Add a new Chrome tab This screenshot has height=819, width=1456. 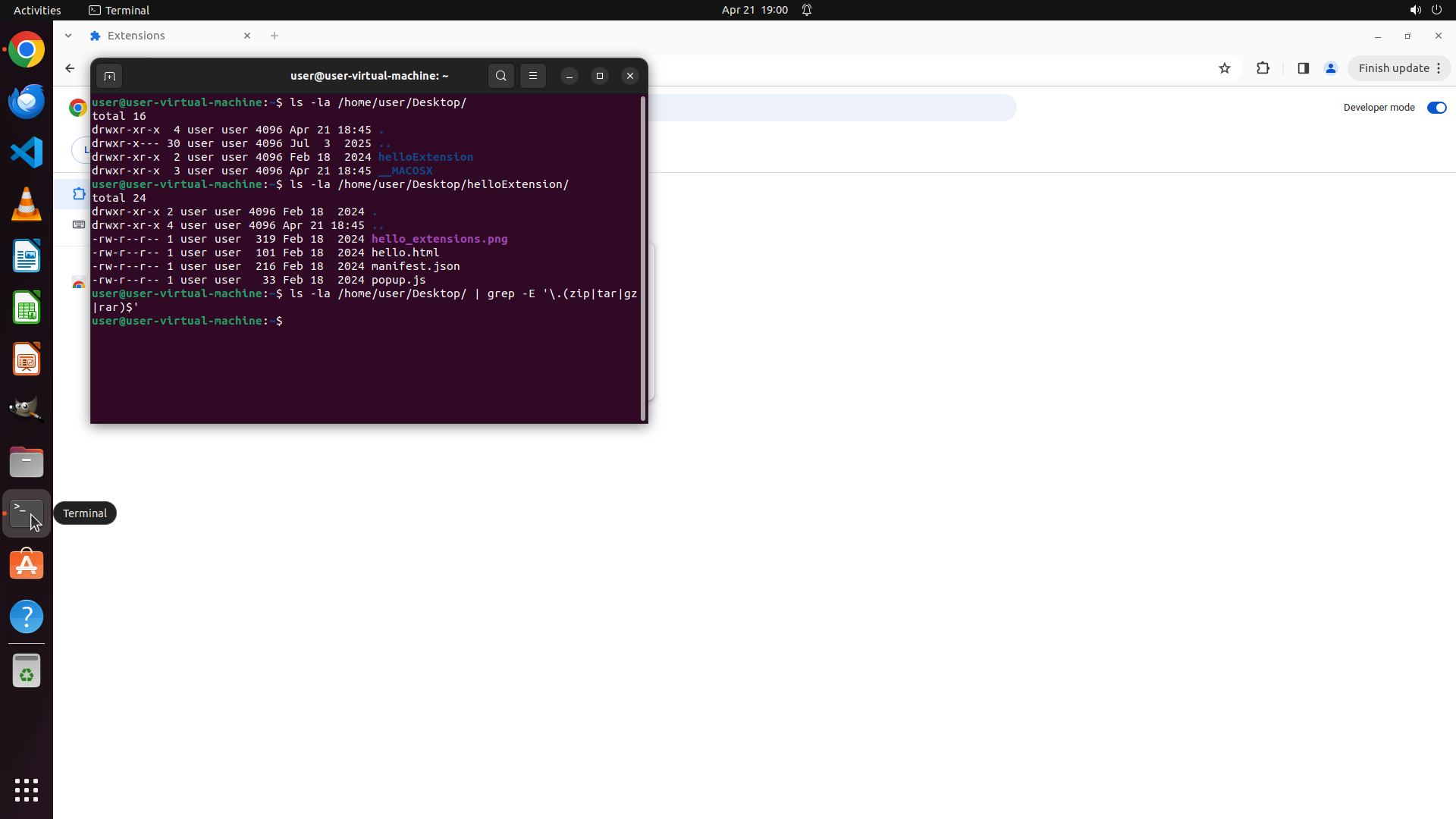[x=275, y=36]
